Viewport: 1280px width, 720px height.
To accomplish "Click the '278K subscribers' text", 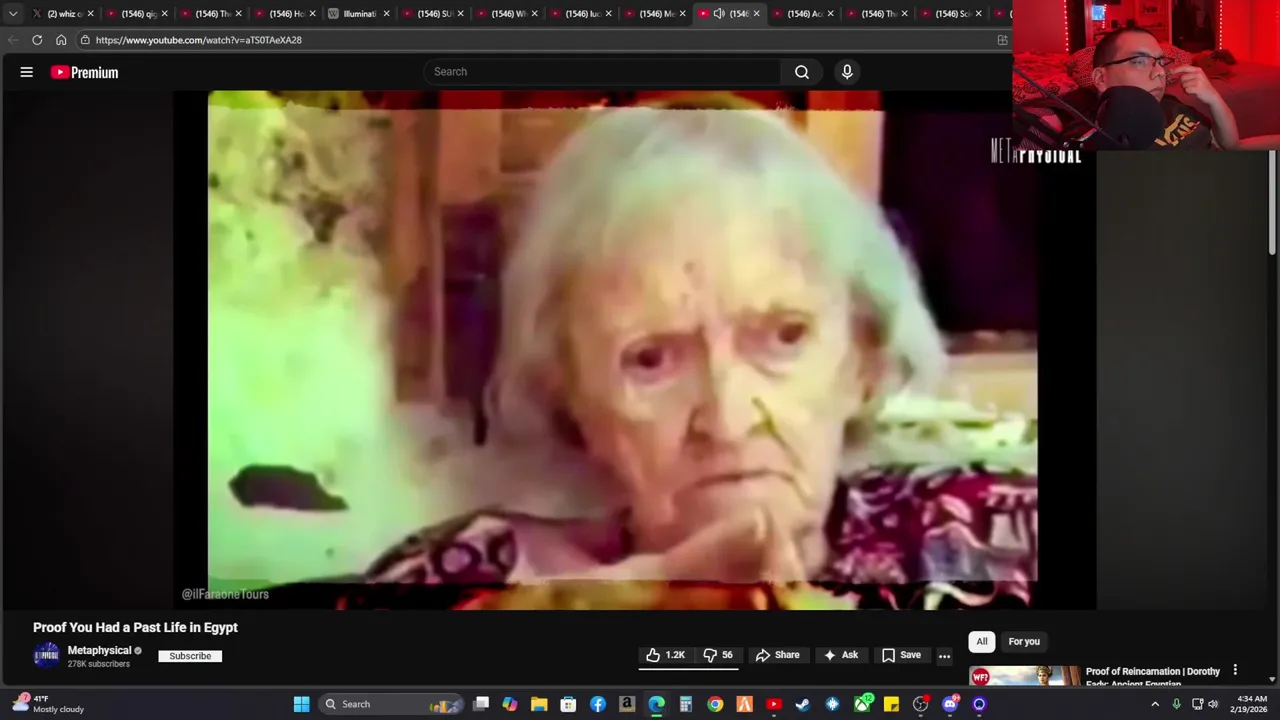I will [99, 664].
